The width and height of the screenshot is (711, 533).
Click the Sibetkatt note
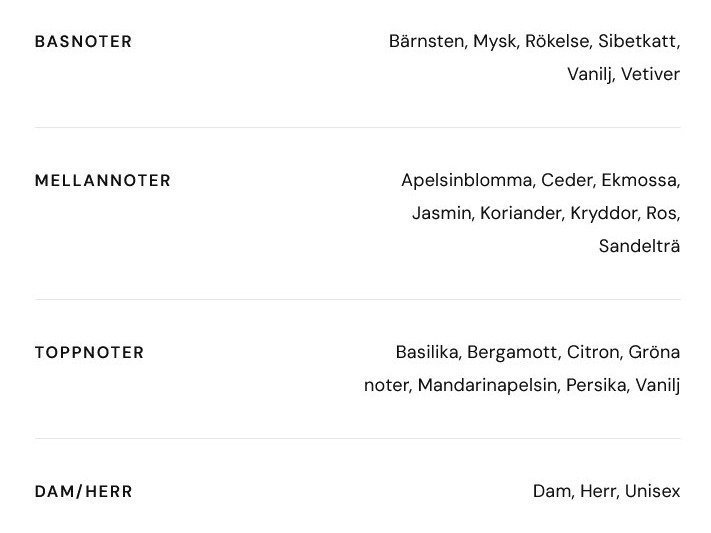click(640, 42)
